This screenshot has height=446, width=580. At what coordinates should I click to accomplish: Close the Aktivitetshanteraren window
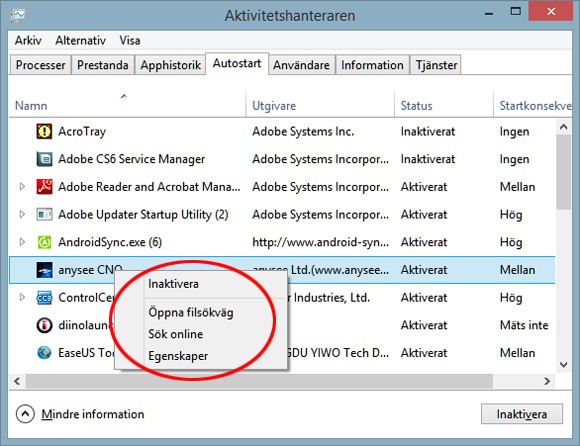(x=551, y=11)
